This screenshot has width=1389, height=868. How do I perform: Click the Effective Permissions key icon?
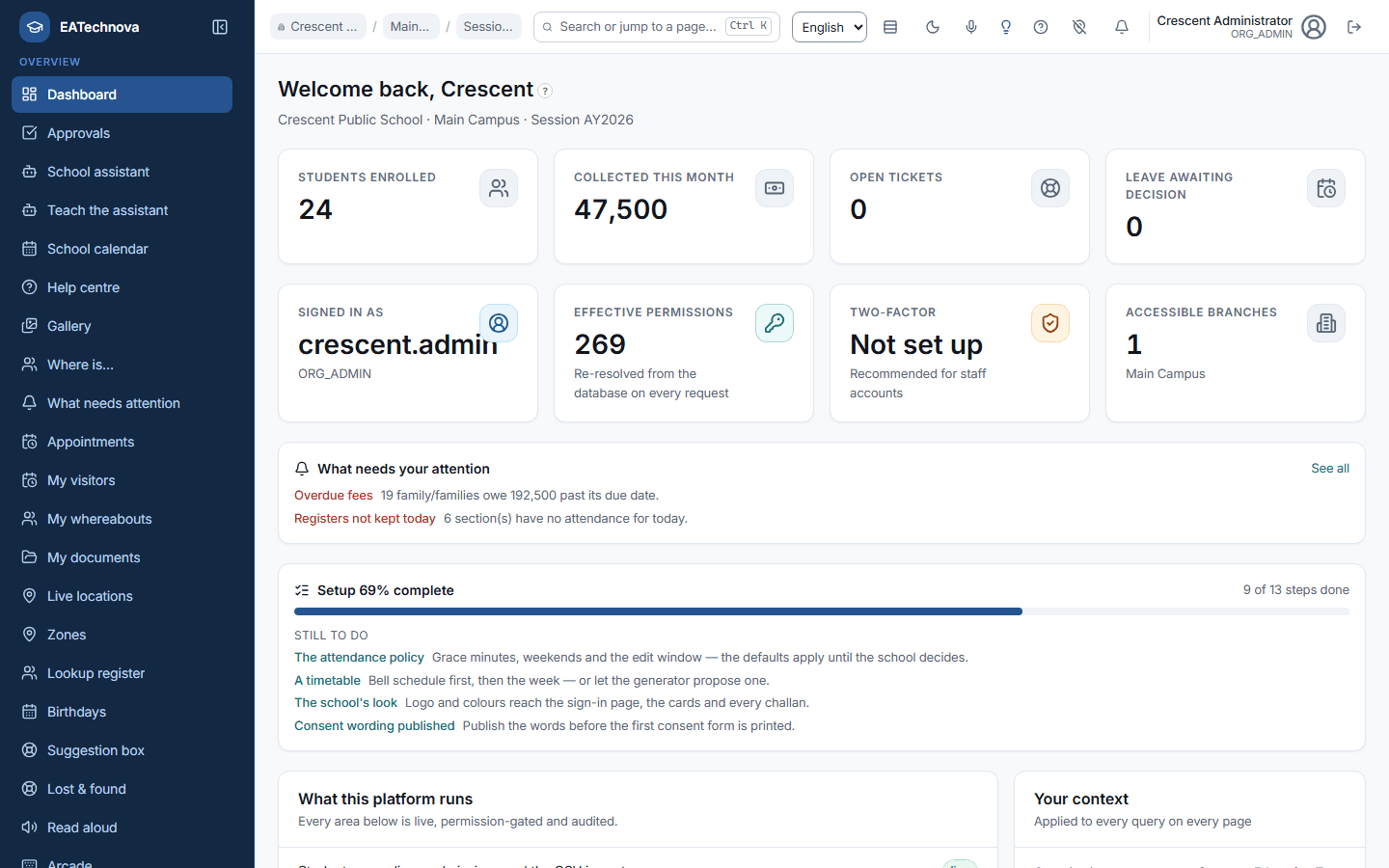click(775, 323)
